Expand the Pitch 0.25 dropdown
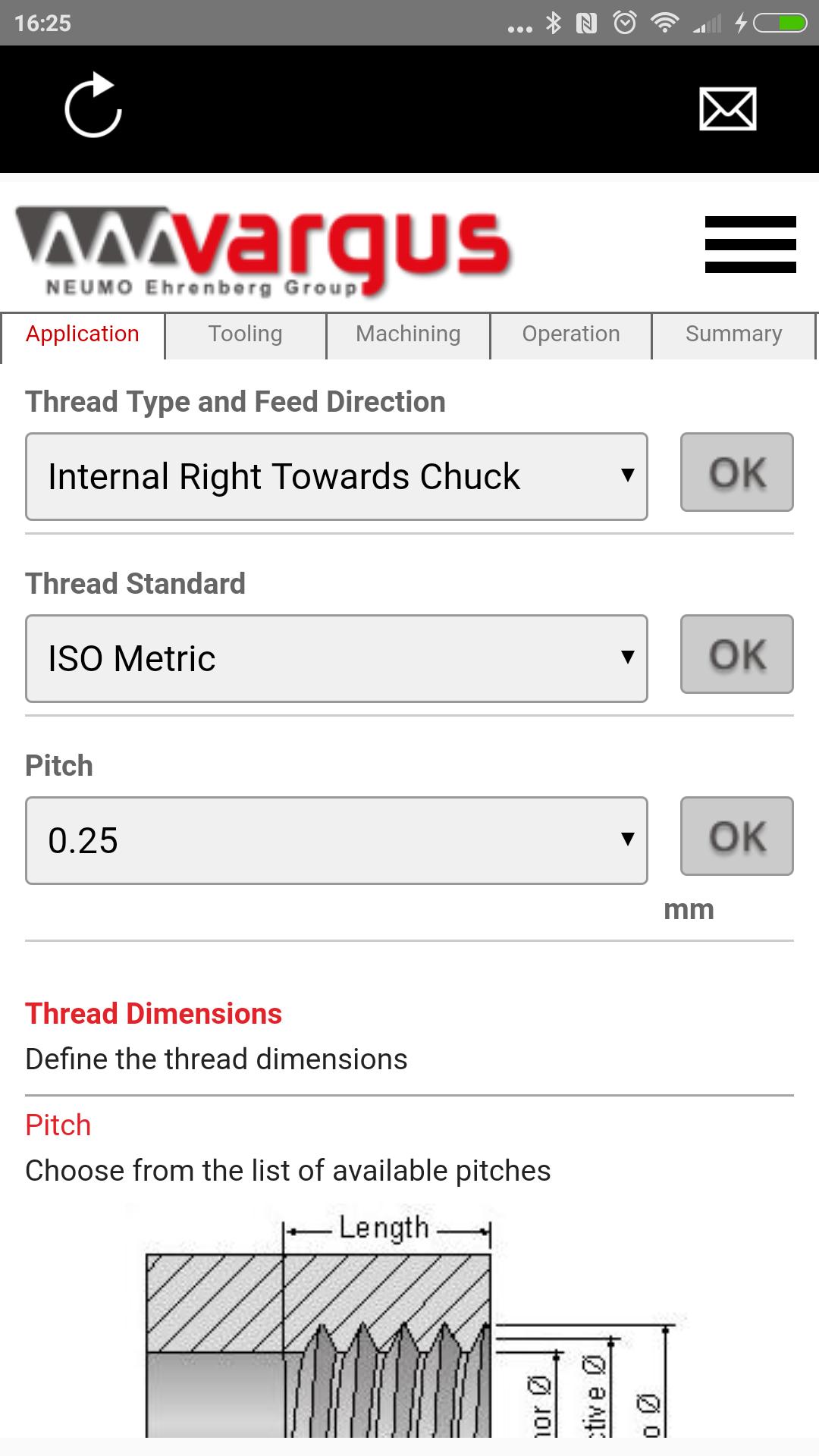Viewport: 819px width, 1456px height. click(x=337, y=840)
